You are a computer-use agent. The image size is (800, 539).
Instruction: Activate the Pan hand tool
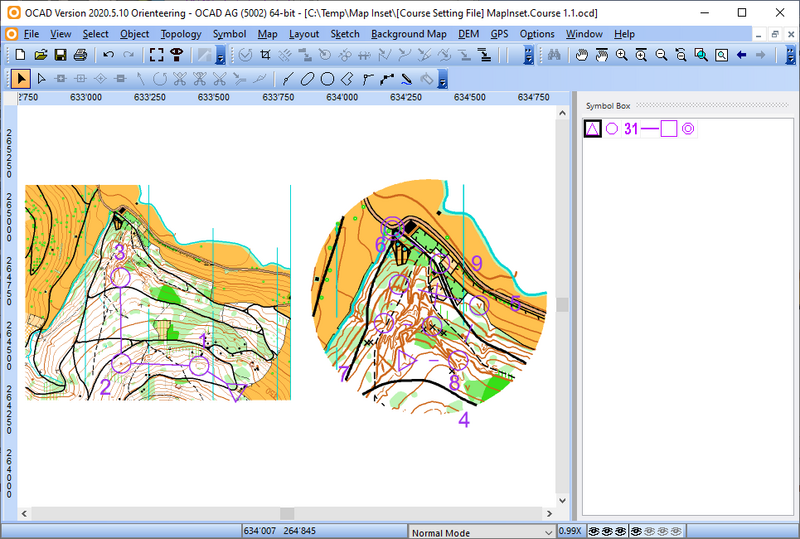[x=582, y=55]
